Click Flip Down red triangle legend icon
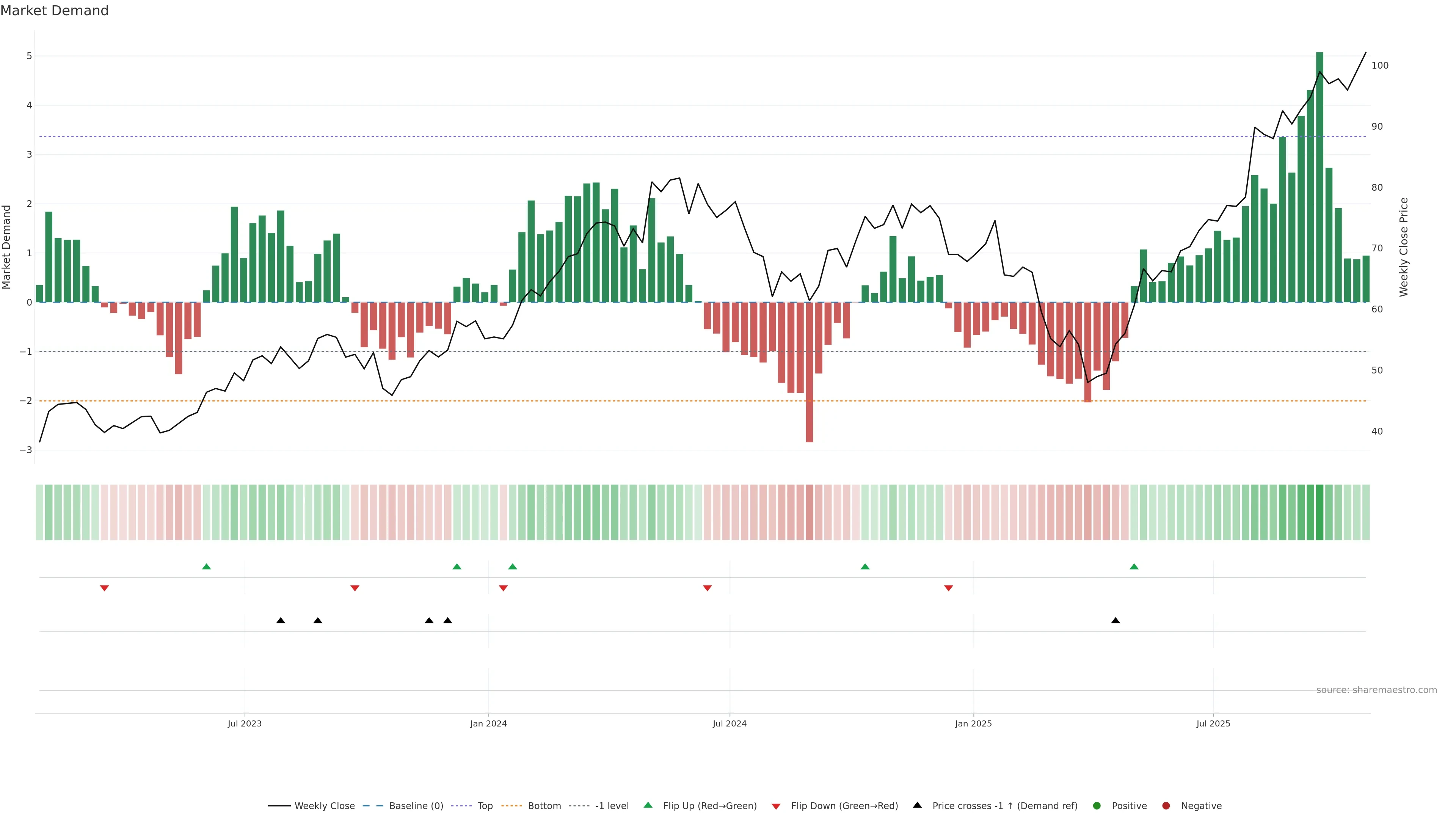 point(776,806)
